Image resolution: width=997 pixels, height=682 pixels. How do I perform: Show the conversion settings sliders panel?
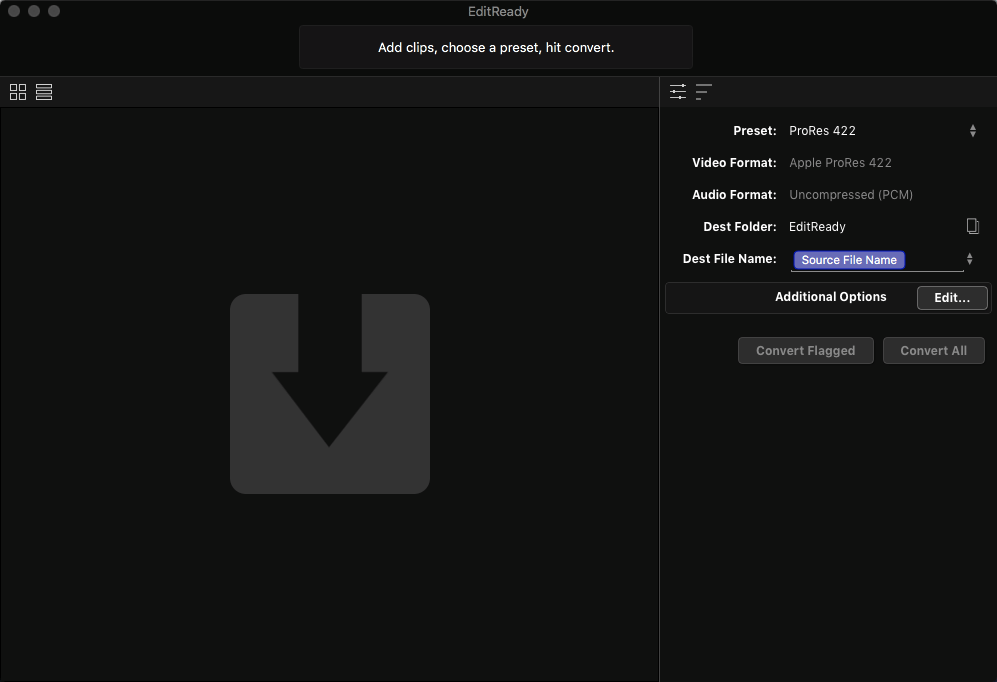click(678, 92)
